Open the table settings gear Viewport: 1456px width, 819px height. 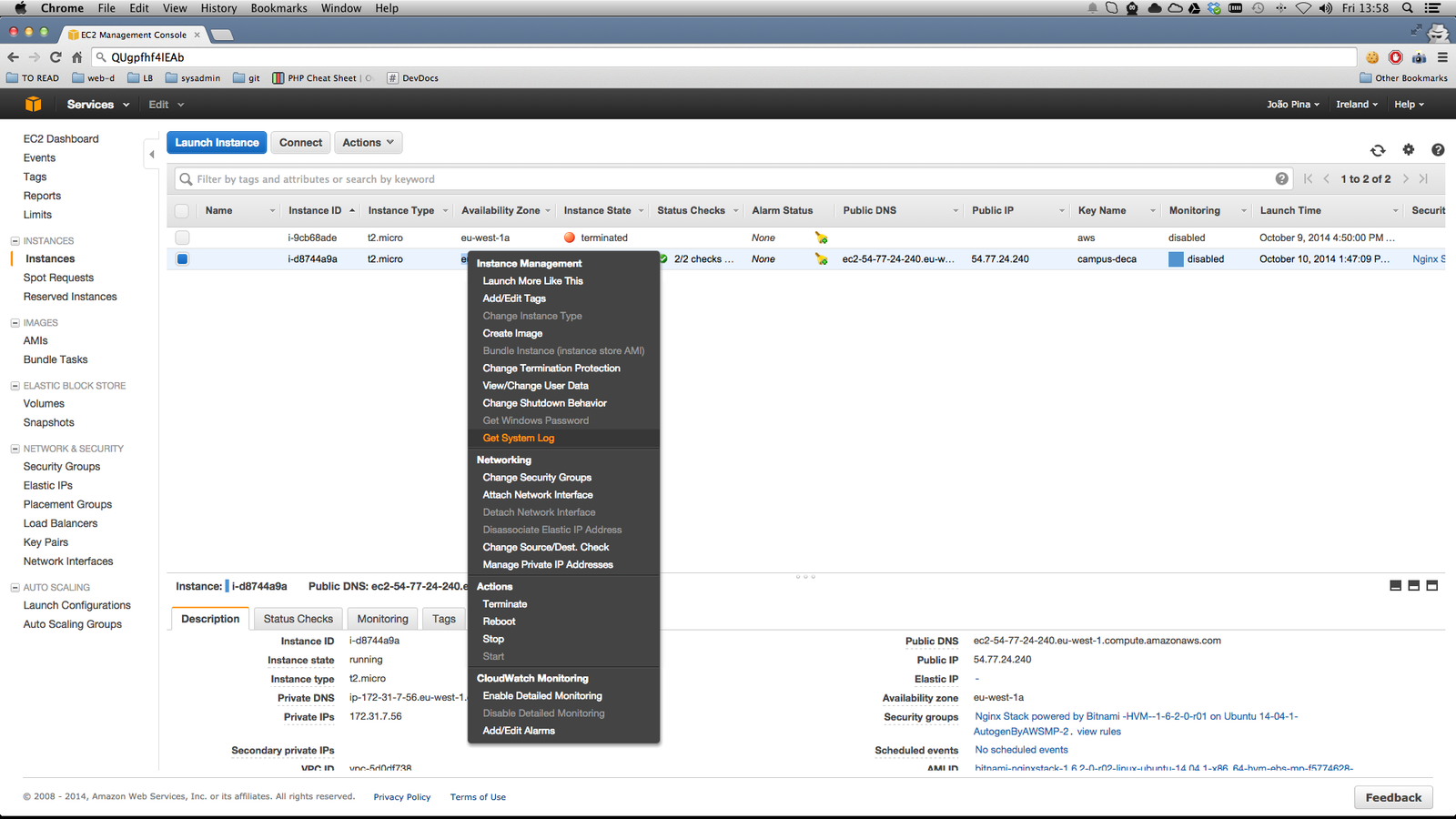click(1409, 149)
